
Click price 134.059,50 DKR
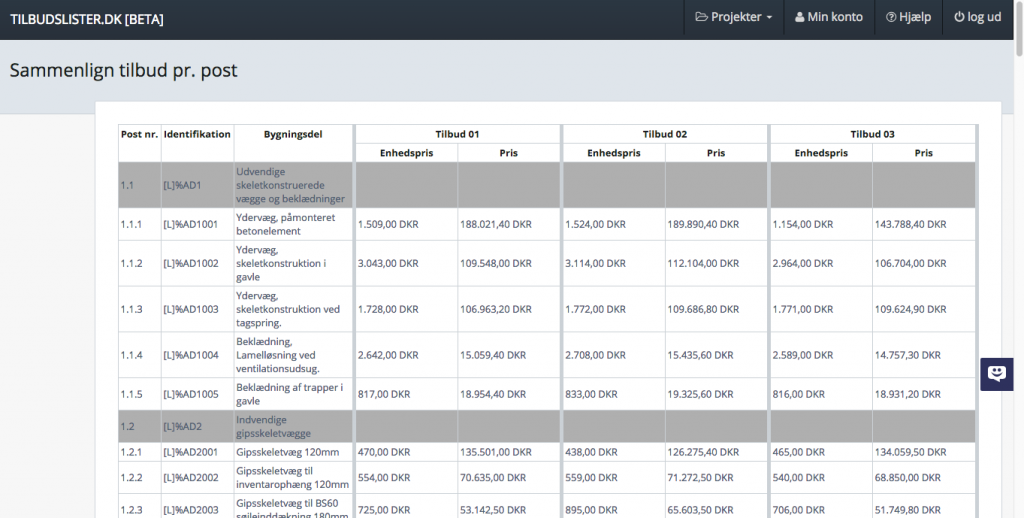point(910,452)
